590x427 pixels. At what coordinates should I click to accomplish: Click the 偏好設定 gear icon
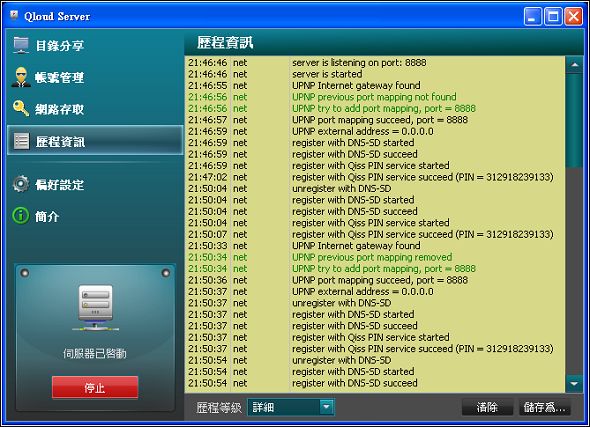click(x=21, y=184)
